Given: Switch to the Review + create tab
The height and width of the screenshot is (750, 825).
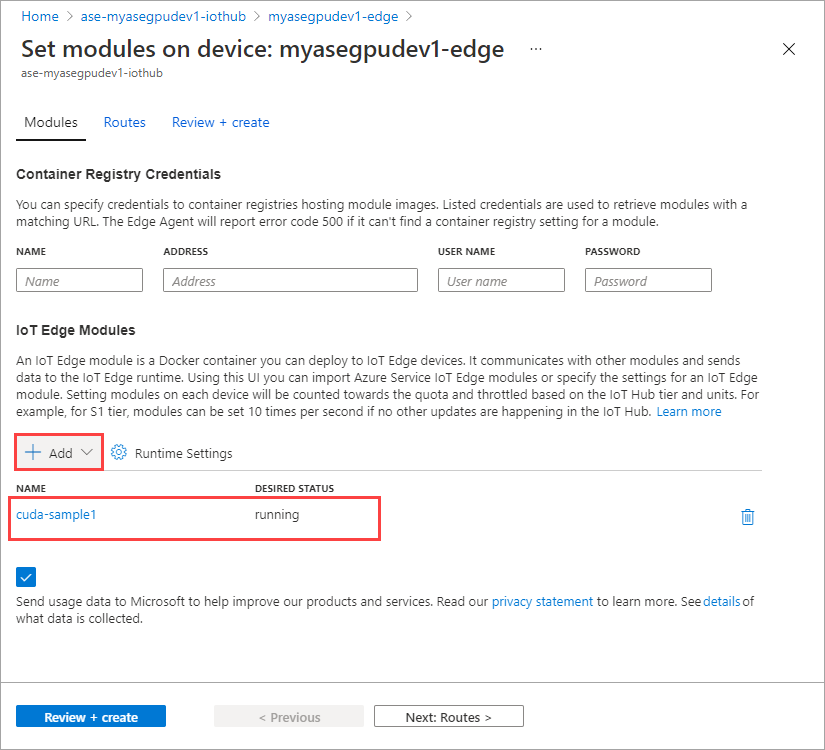Looking at the screenshot, I should (220, 122).
